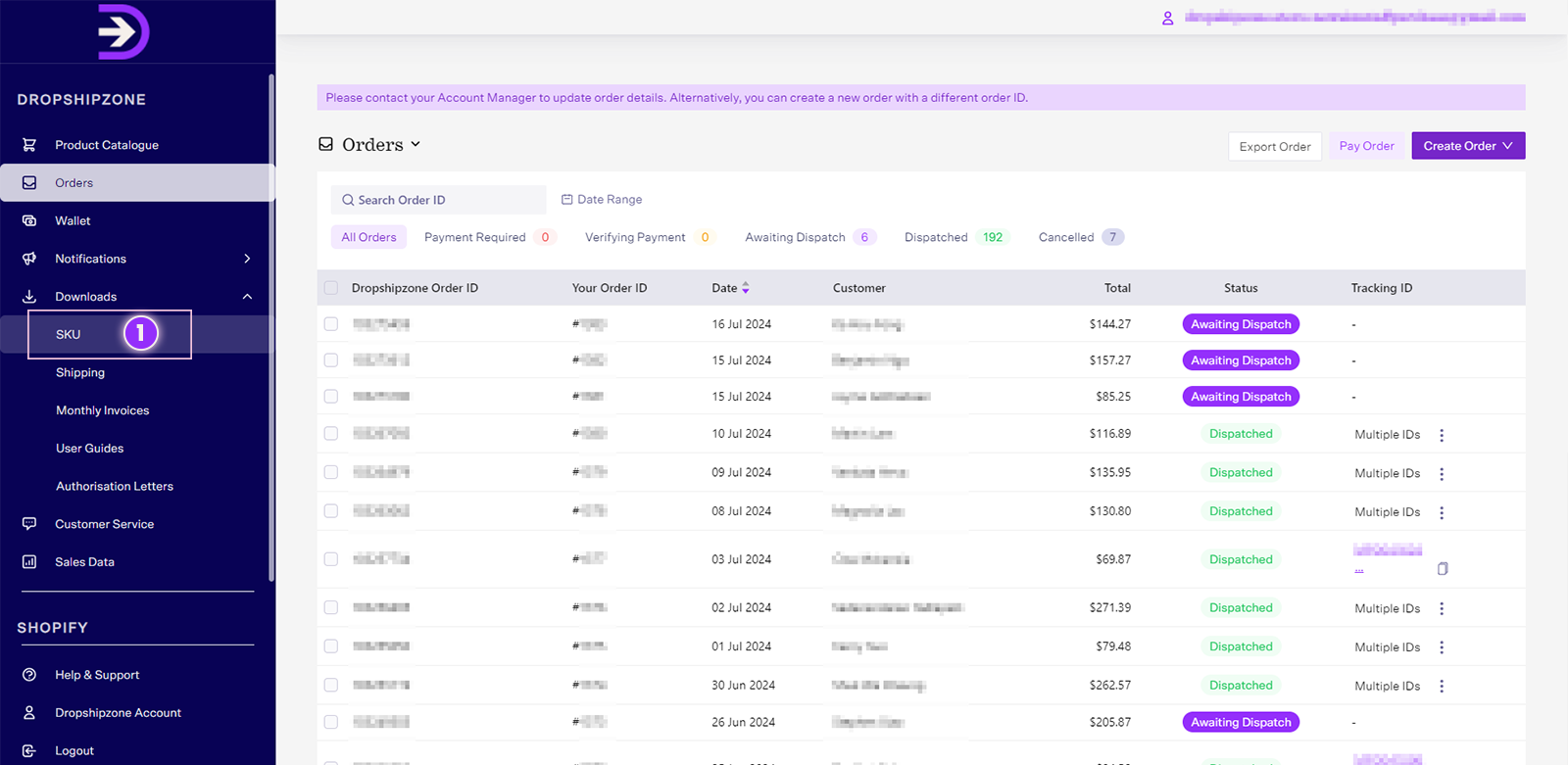Open three-dot menu for 01 Jul 2024 order
Screen dimensions: 1568x765
click(x=1442, y=647)
